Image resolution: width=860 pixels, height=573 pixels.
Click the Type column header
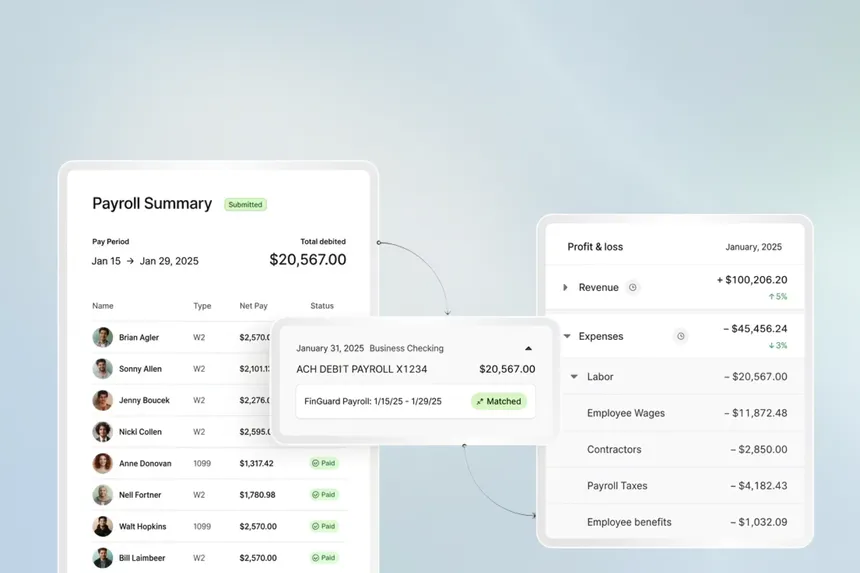click(x=202, y=306)
